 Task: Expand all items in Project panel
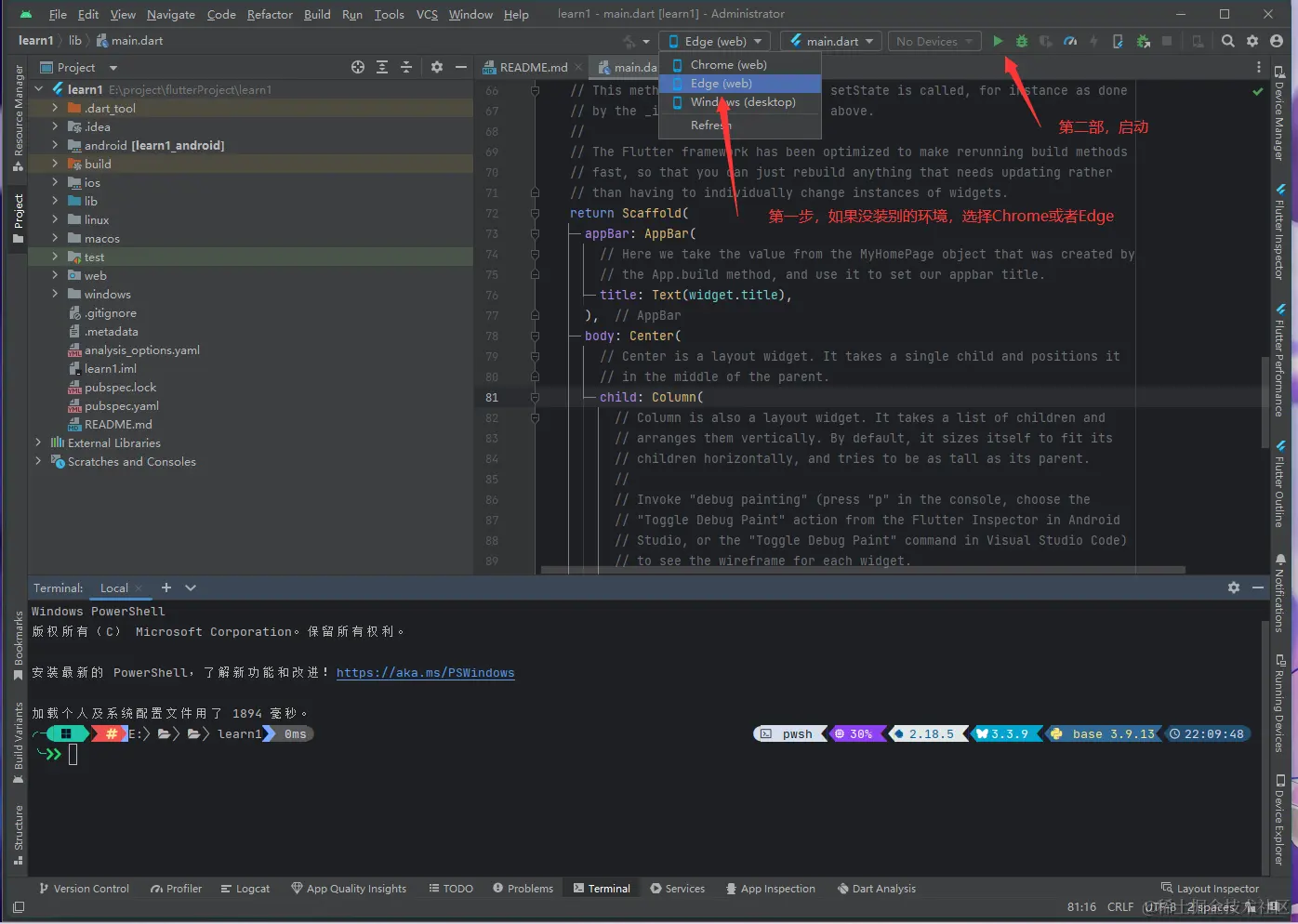tap(382, 67)
